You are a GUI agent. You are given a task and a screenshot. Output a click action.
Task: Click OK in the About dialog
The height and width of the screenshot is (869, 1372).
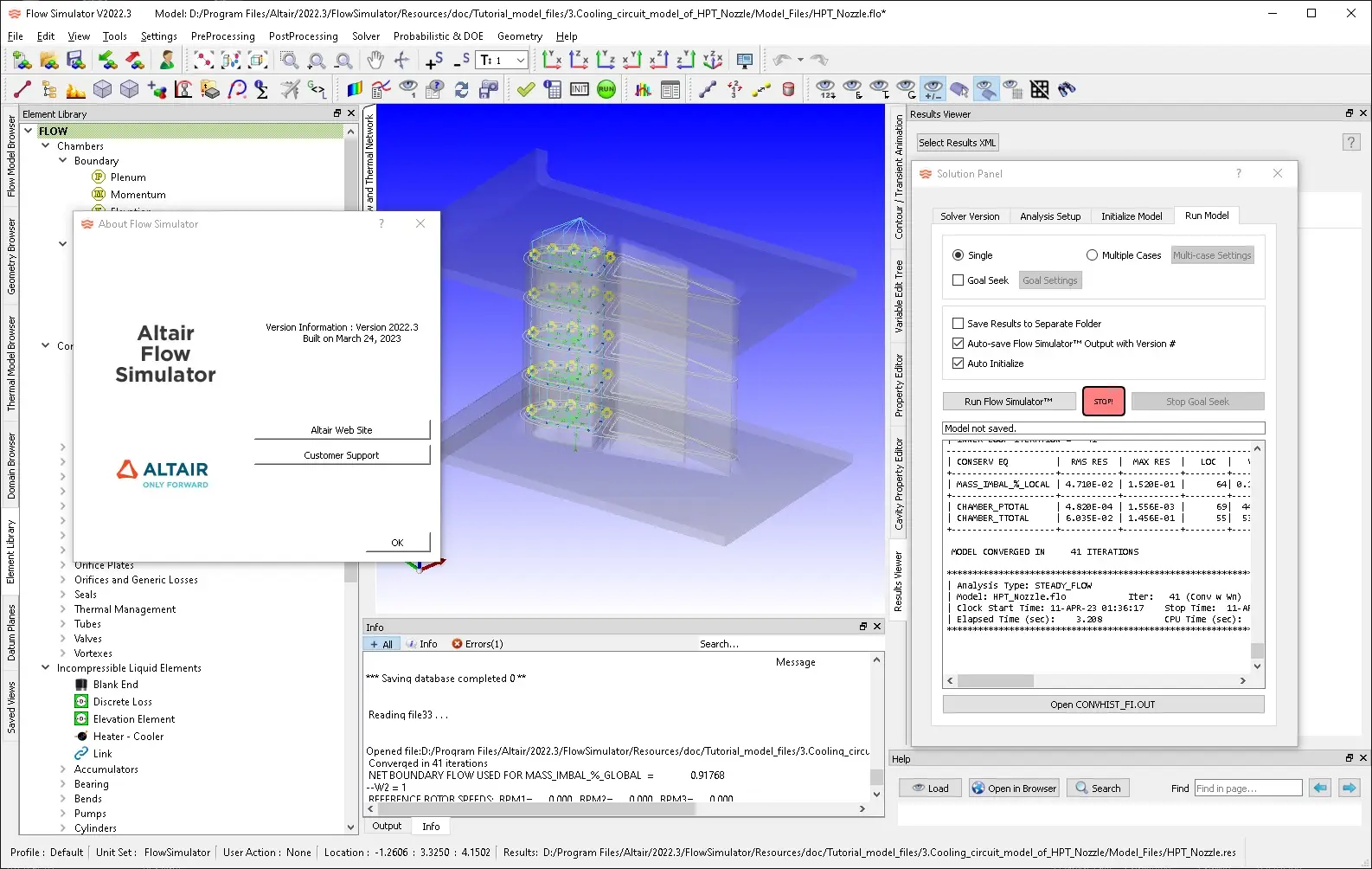click(397, 543)
